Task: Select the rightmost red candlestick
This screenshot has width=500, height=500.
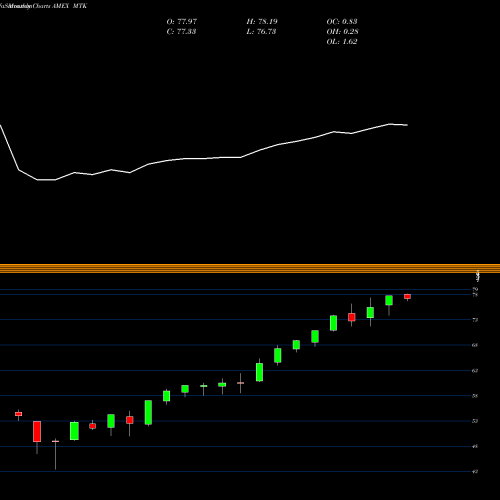Action: coord(407,297)
